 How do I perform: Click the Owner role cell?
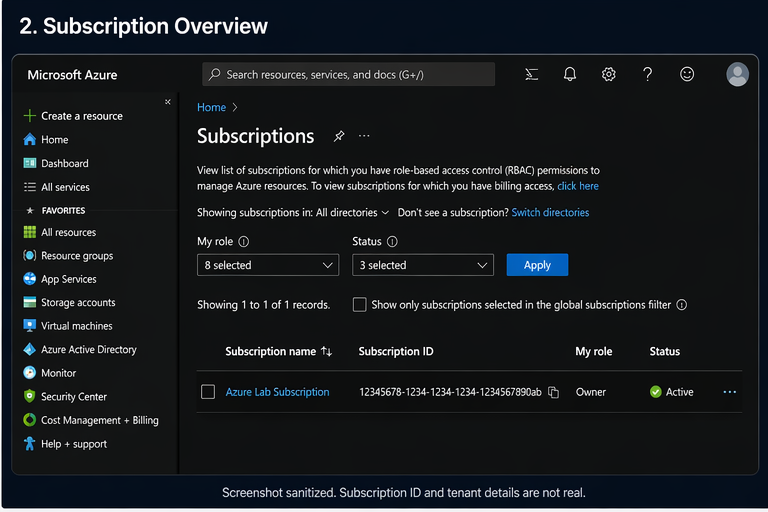(591, 392)
